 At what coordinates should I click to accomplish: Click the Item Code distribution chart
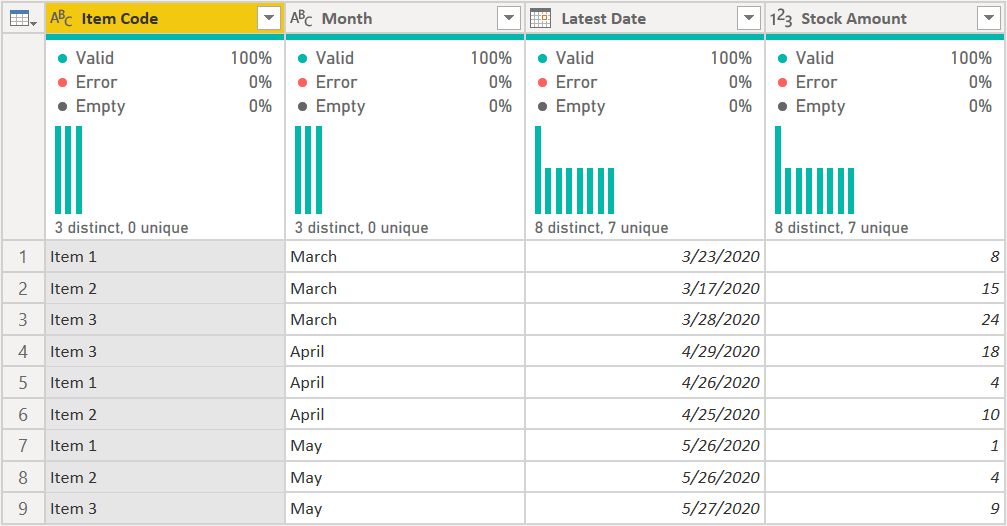(69, 170)
